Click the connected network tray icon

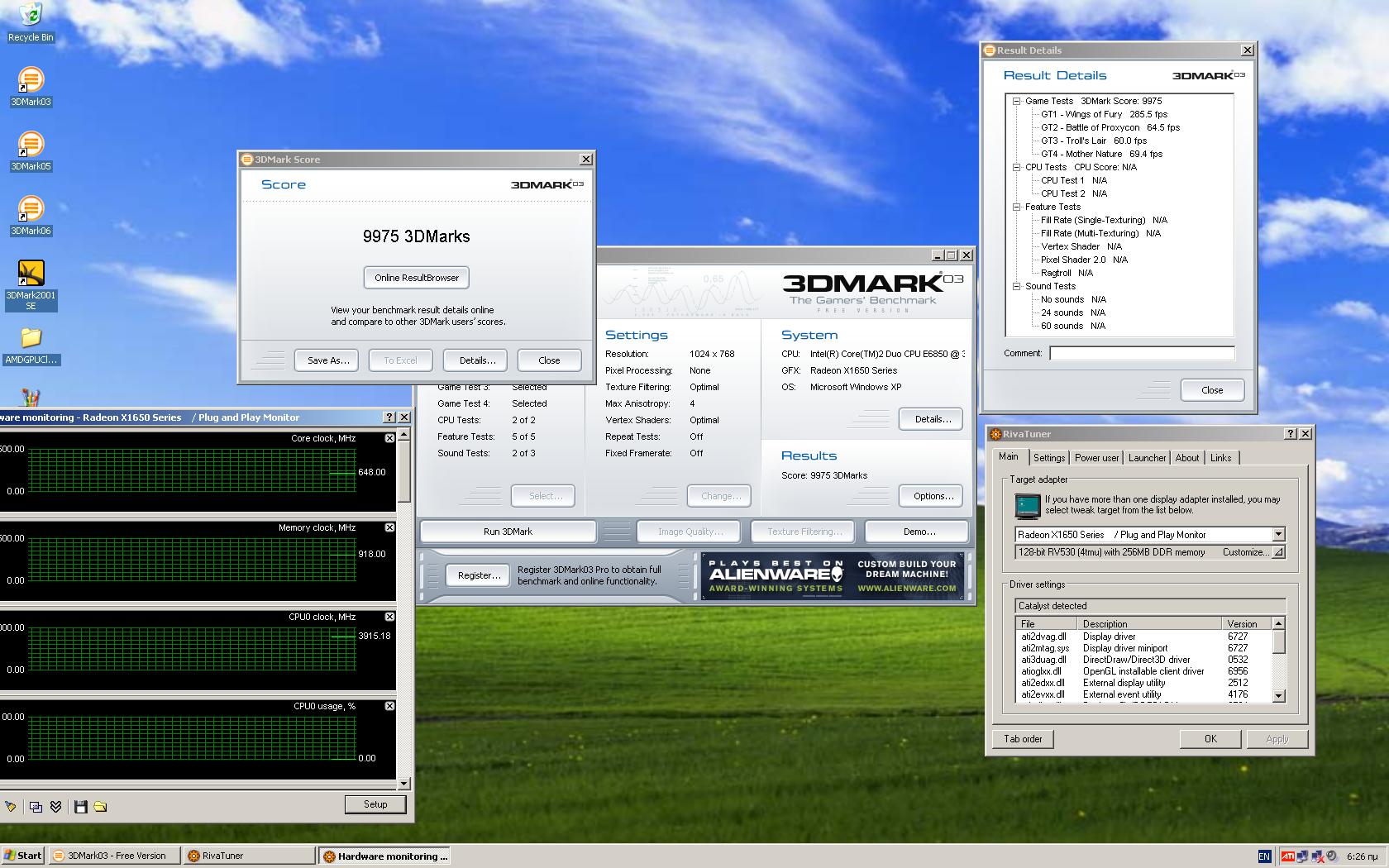click(1303, 856)
